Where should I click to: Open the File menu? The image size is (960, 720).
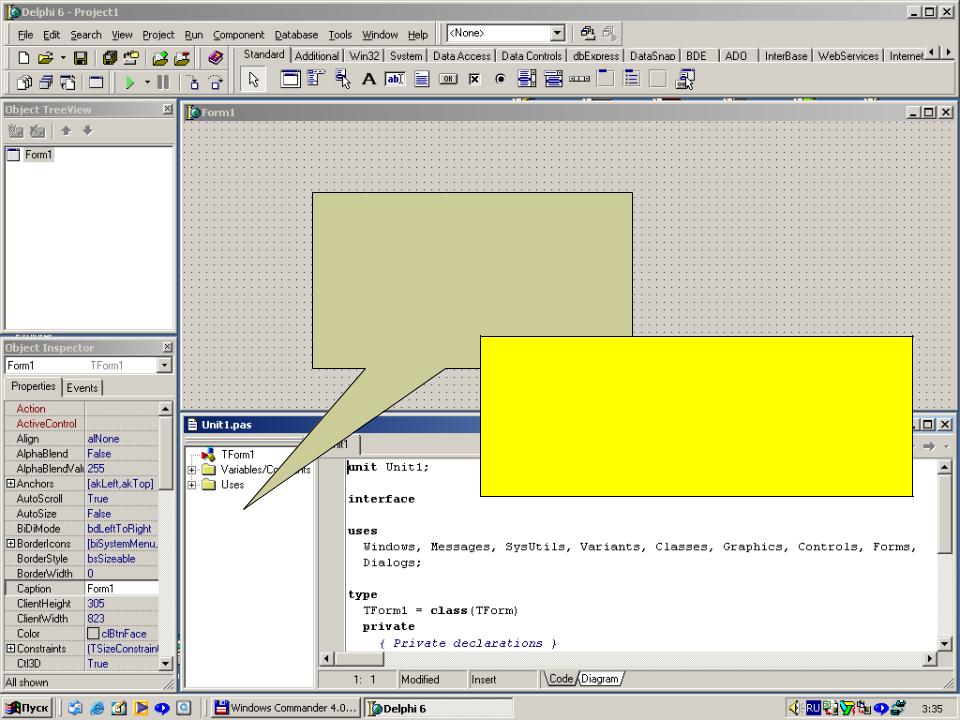[25, 35]
